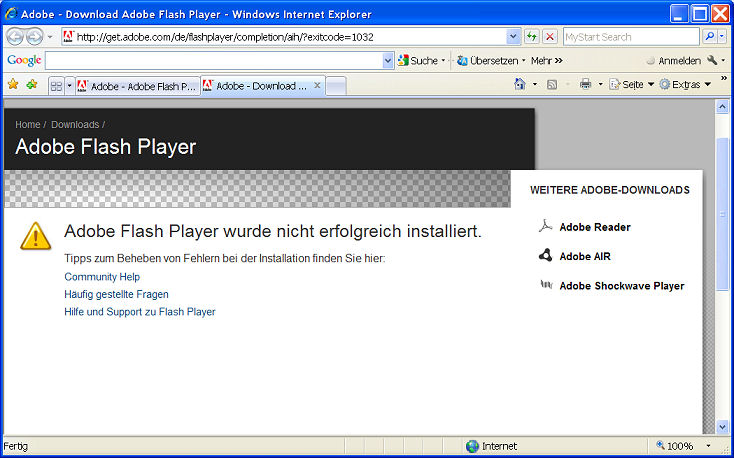Click the Google toolbar logo
The image size is (734, 458).
(24, 60)
